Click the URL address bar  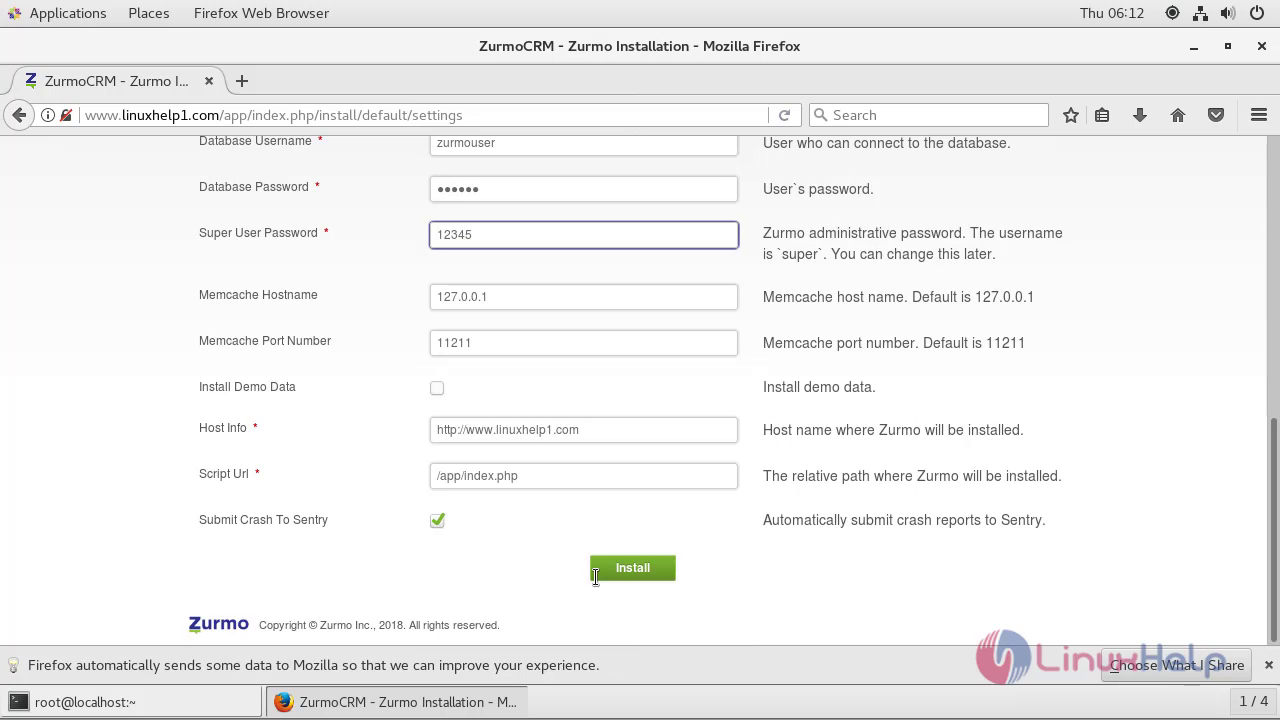point(424,115)
